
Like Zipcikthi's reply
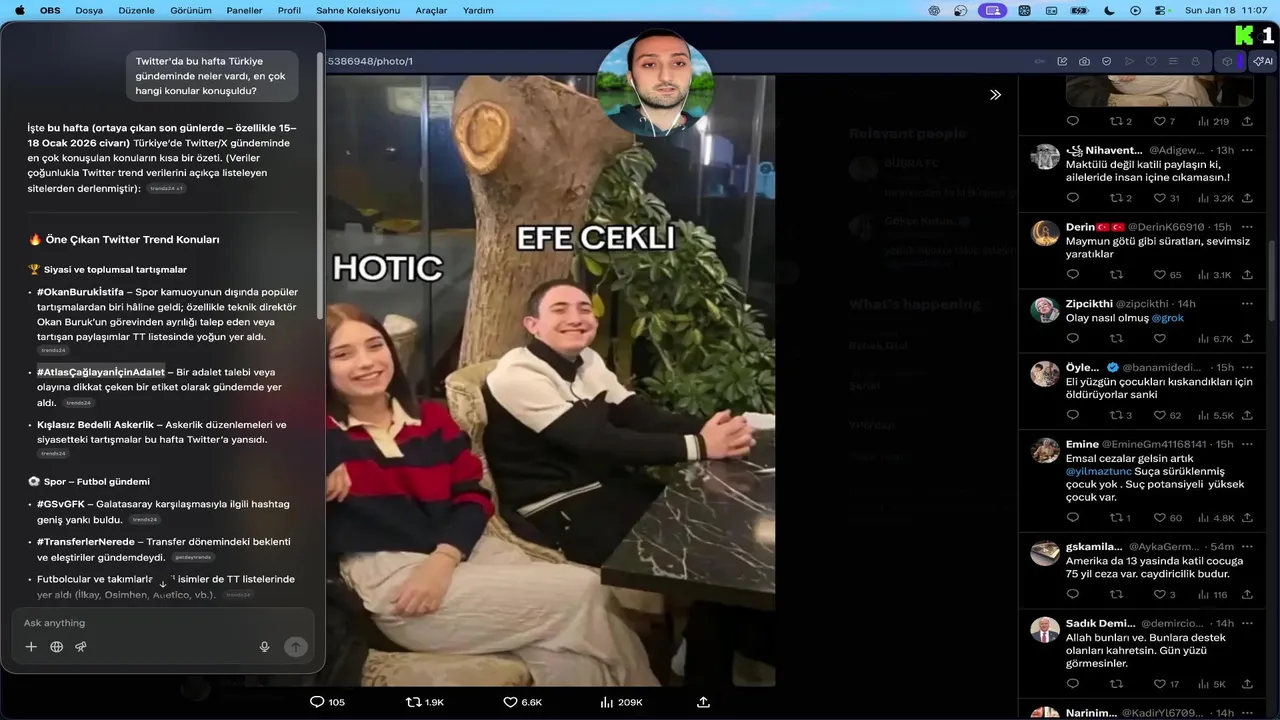pos(1160,339)
